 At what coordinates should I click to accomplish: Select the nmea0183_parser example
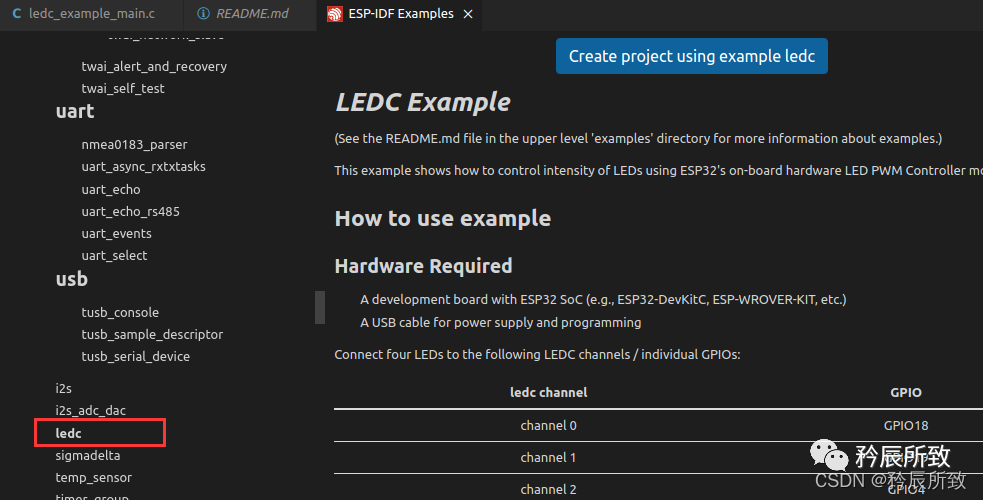point(134,145)
